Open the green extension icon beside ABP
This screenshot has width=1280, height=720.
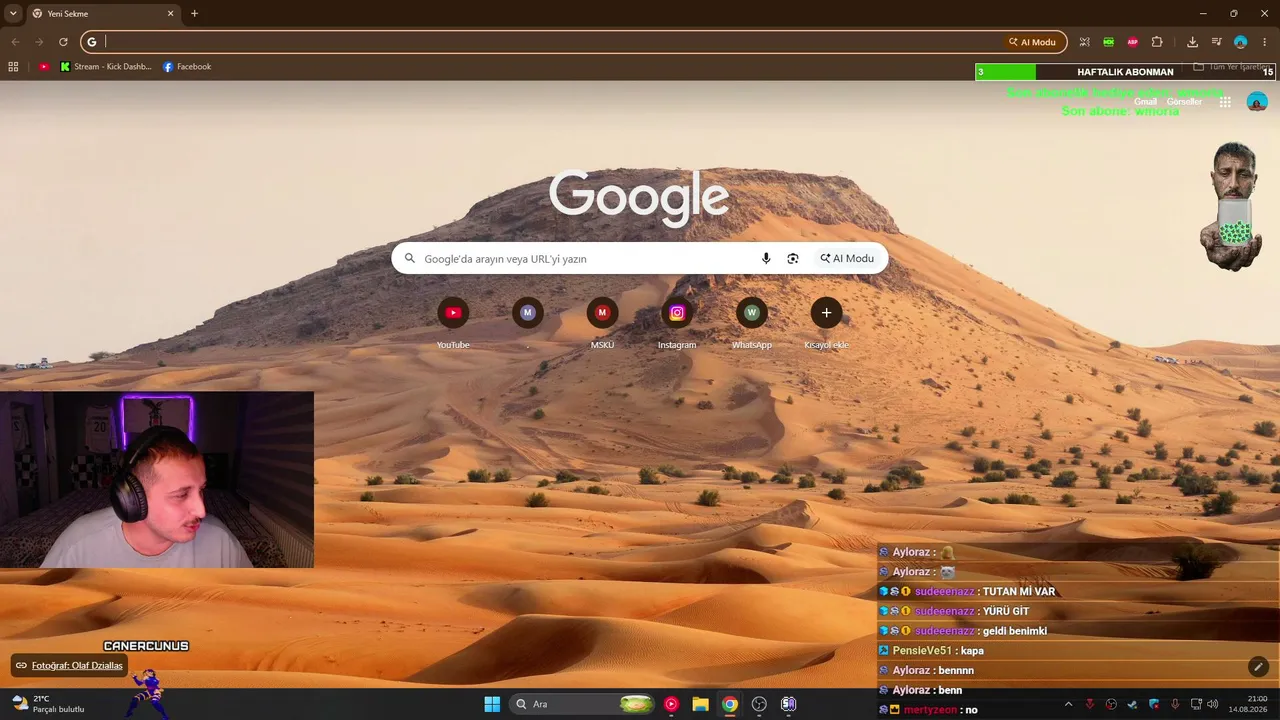[1109, 42]
